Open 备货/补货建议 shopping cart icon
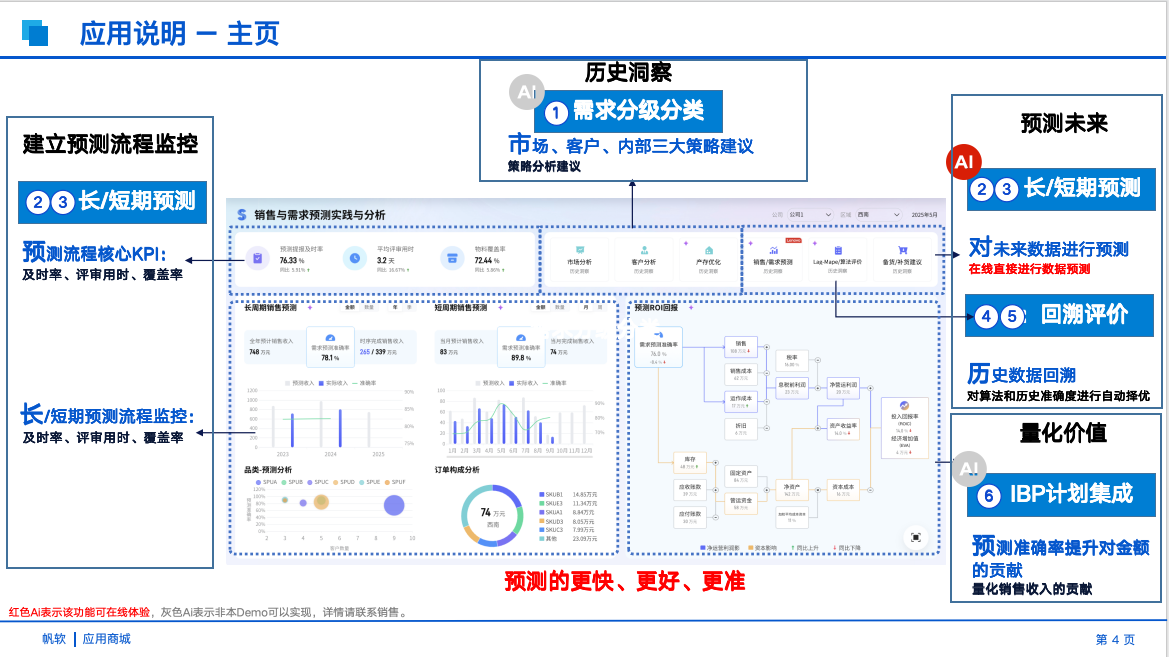1169x657 pixels. point(902,250)
